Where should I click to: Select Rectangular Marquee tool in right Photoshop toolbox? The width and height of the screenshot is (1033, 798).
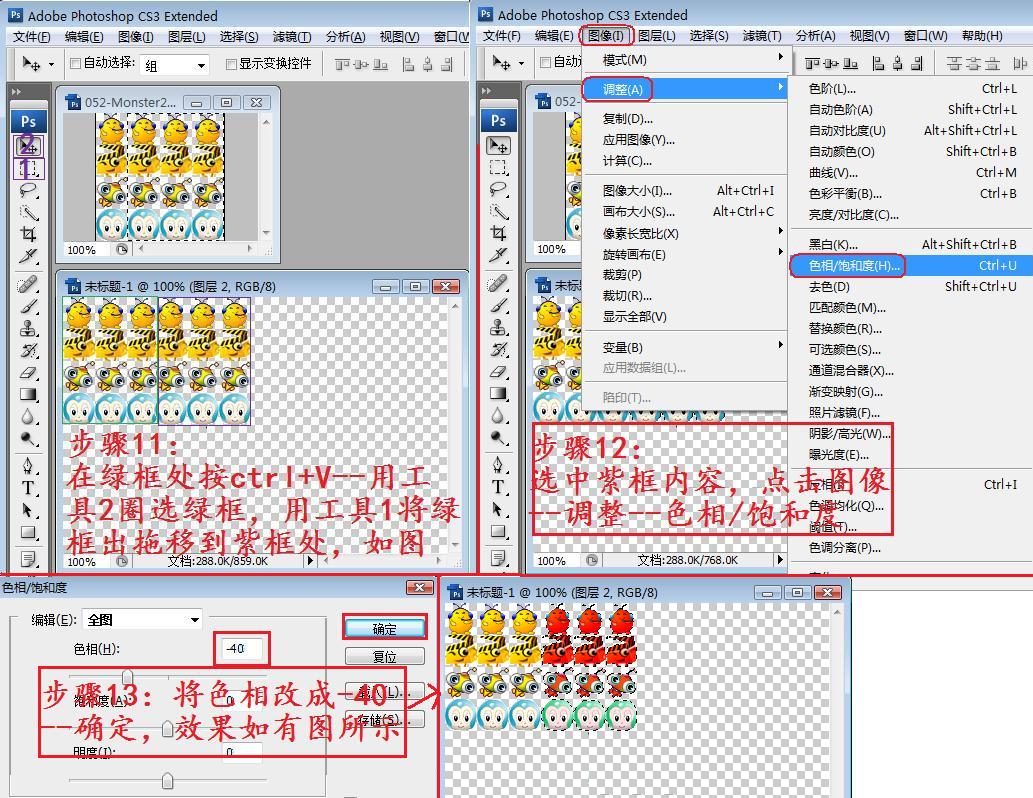499,167
